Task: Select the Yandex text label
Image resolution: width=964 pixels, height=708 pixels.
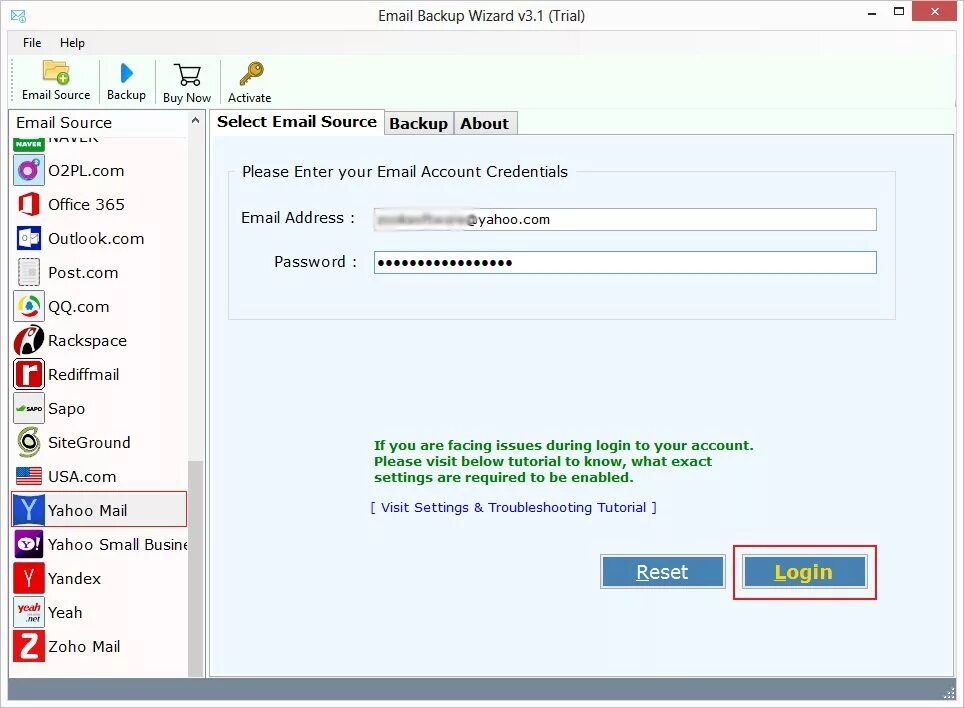Action: click(74, 578)
